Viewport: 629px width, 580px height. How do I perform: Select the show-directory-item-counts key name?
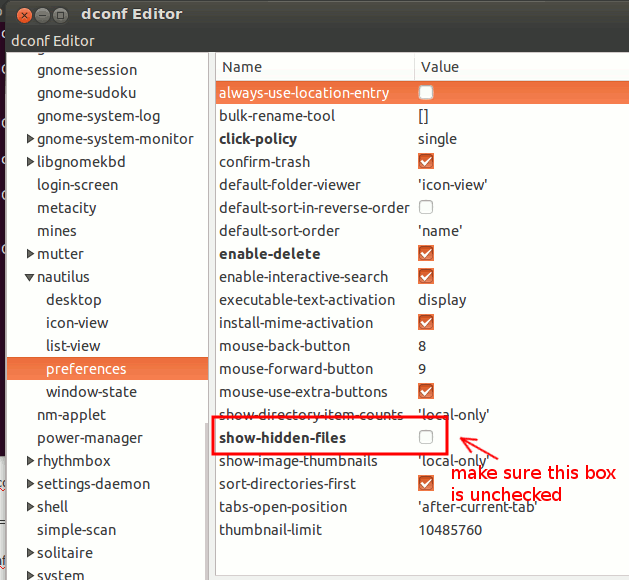click(x=311, y=415)
